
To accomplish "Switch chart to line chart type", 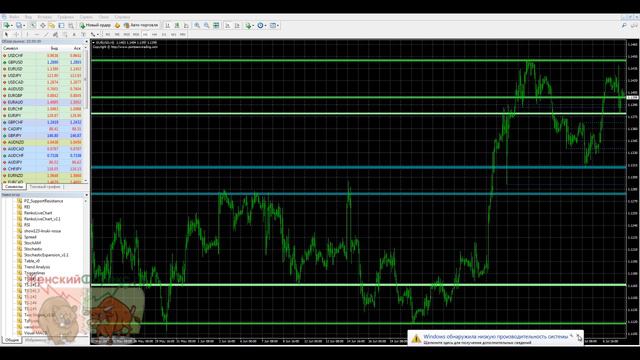I will 186,25.
